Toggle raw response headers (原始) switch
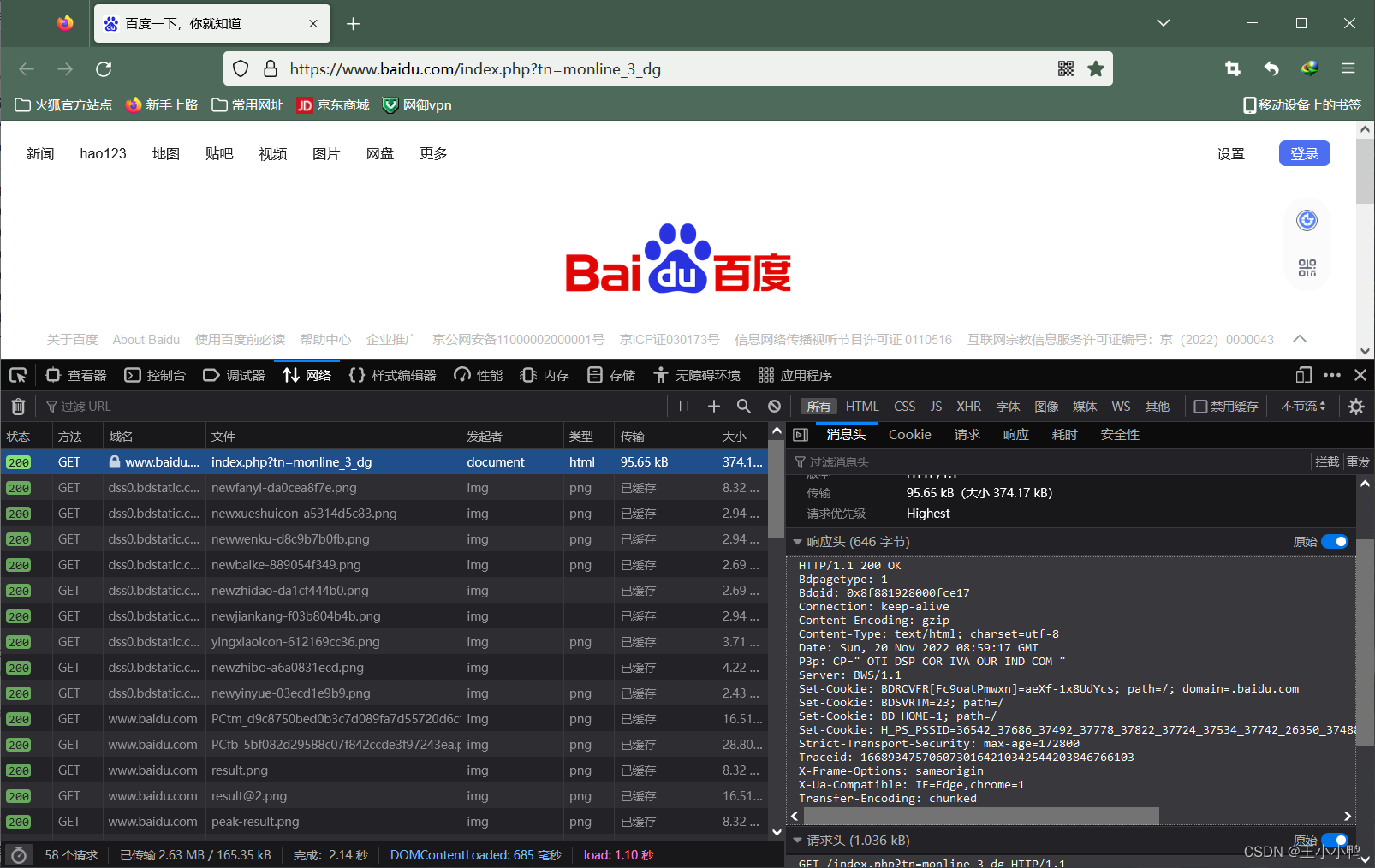 [x=1334, y=541]
